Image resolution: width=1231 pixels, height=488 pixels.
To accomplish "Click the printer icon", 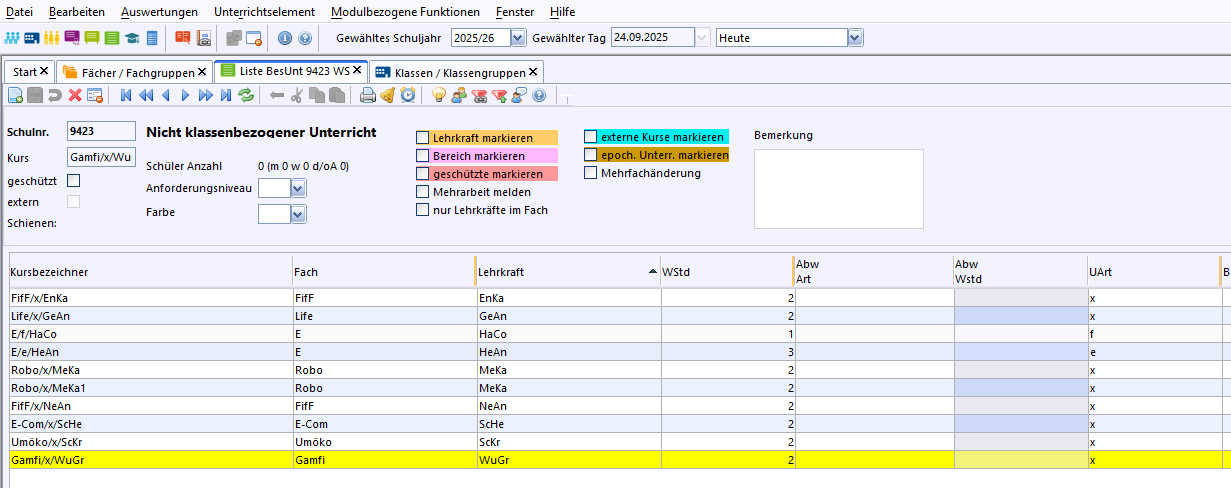I will coord(367,96).
